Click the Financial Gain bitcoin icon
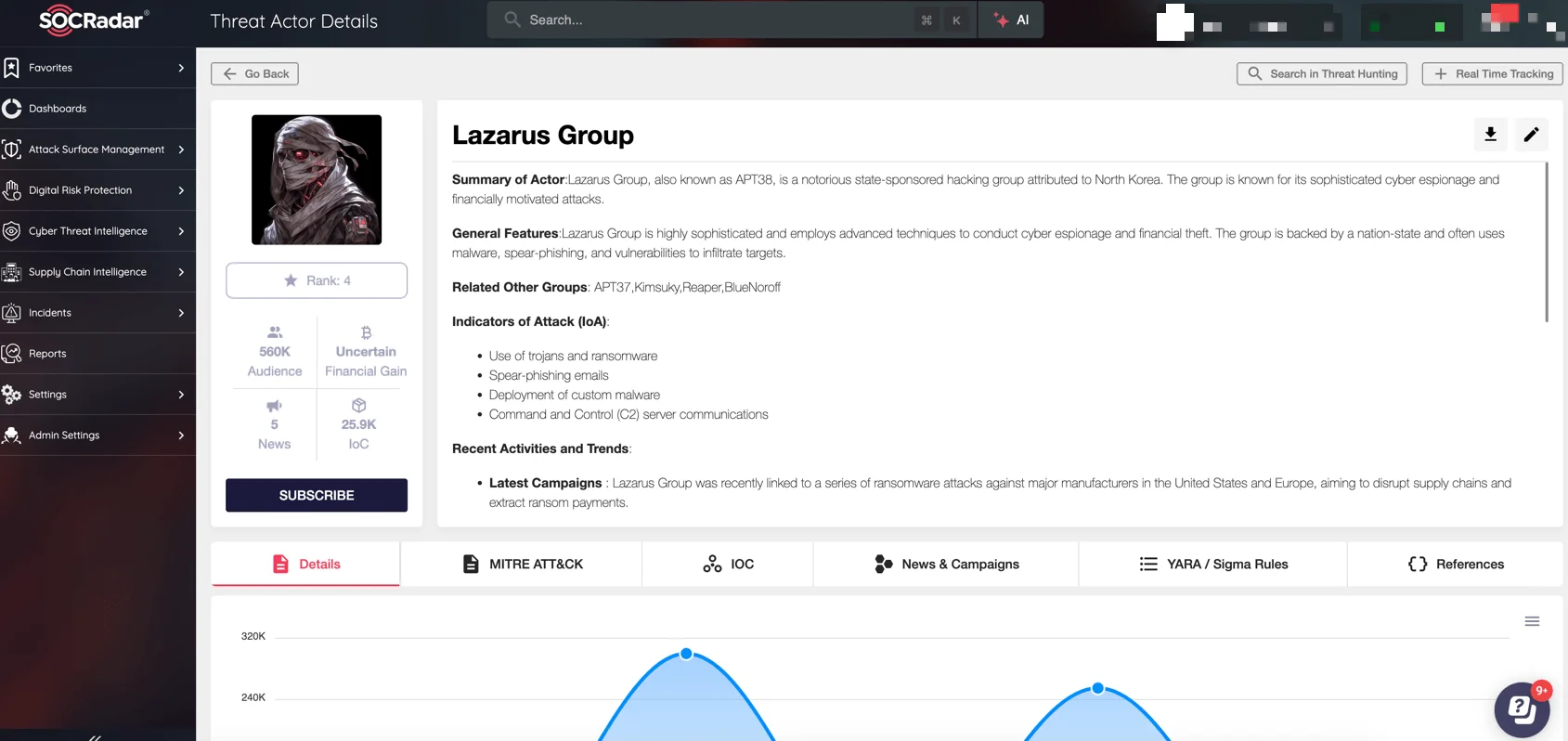The height and width of the screenshot is (741, 1568). [x=366, y=331]
